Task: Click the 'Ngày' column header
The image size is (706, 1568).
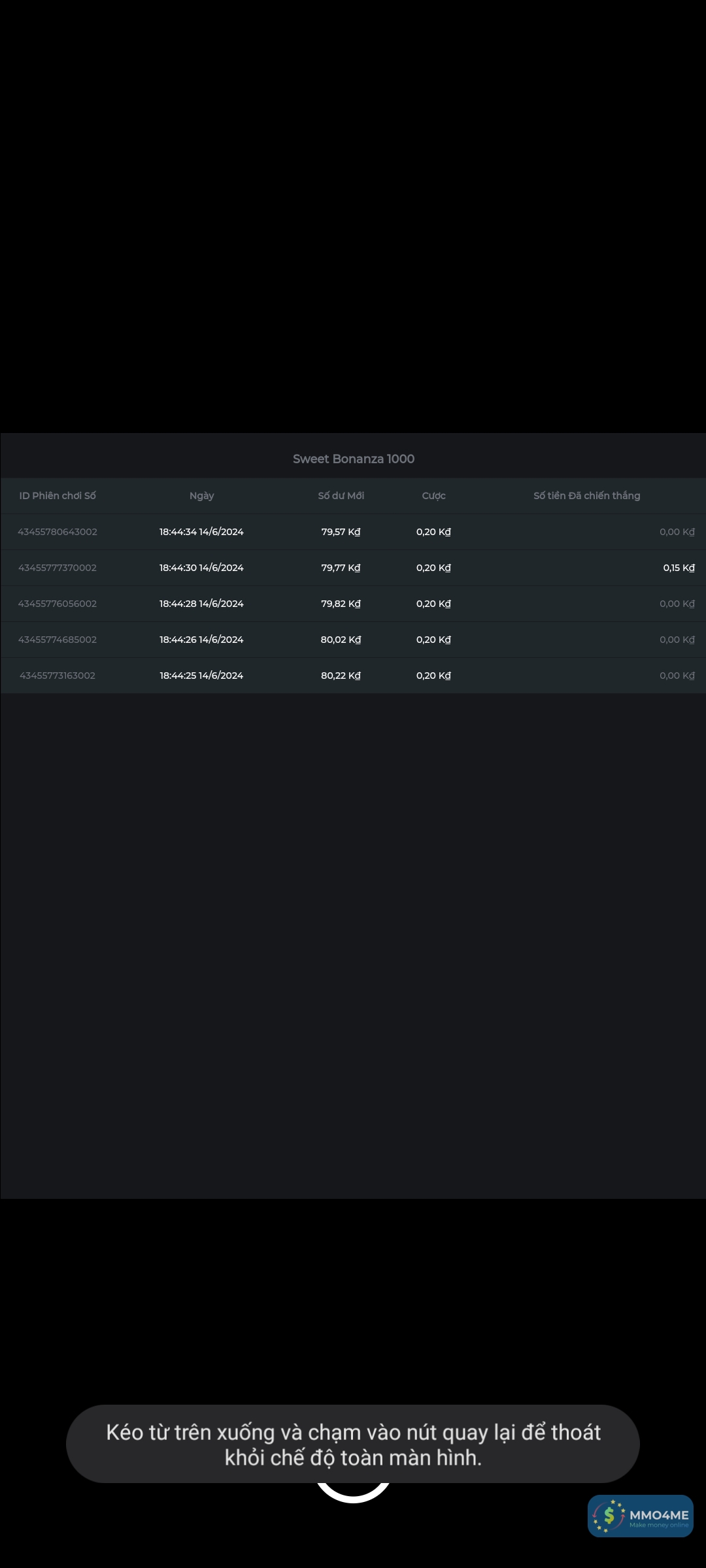Action: [201, 496]
